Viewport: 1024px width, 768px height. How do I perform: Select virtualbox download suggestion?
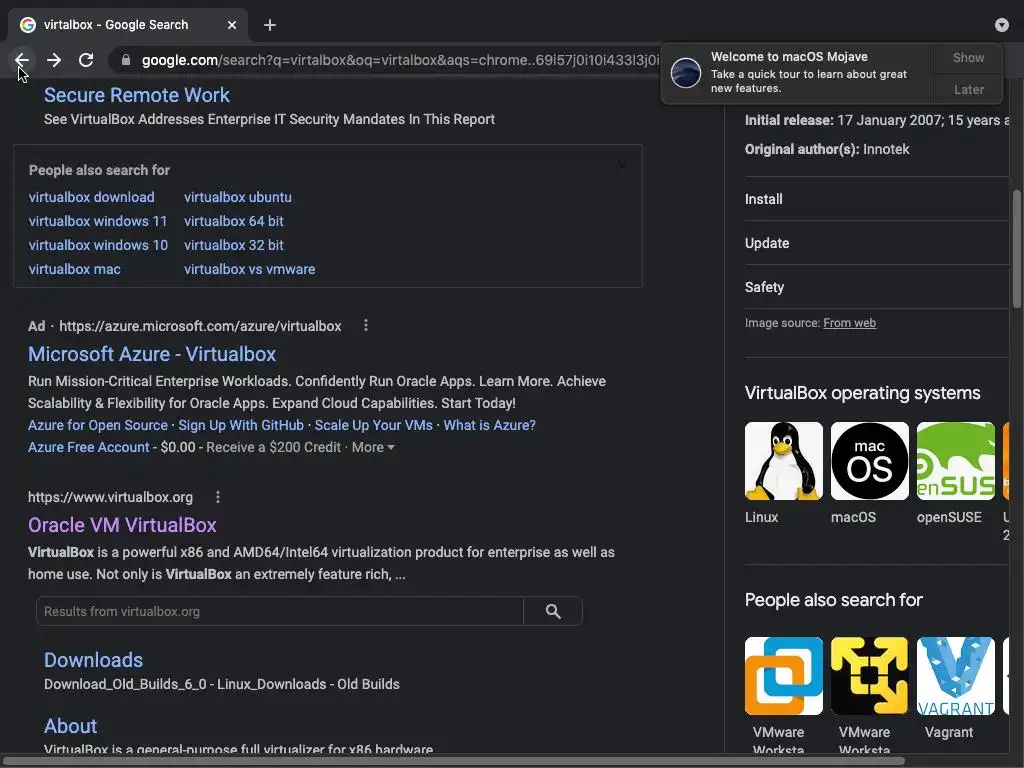click(x=91, y=197)
